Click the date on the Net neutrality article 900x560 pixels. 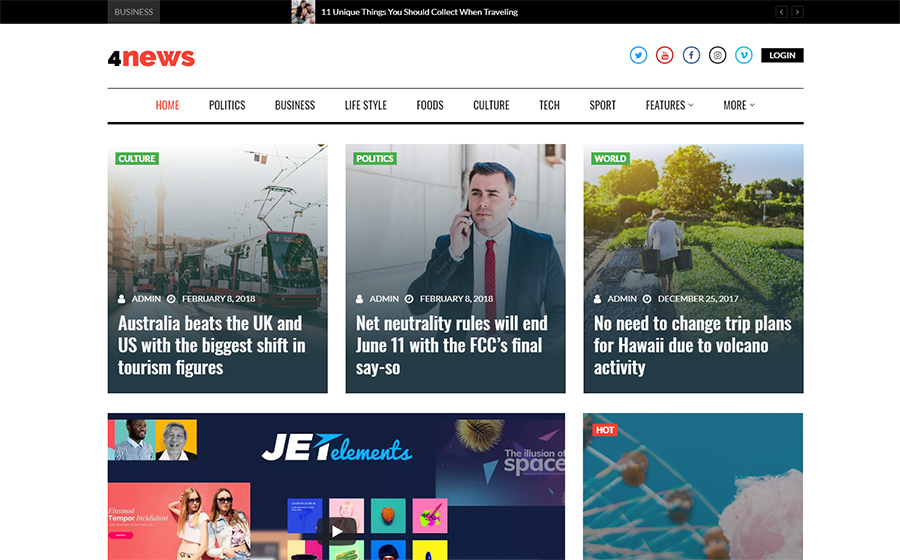click(456, 299)
